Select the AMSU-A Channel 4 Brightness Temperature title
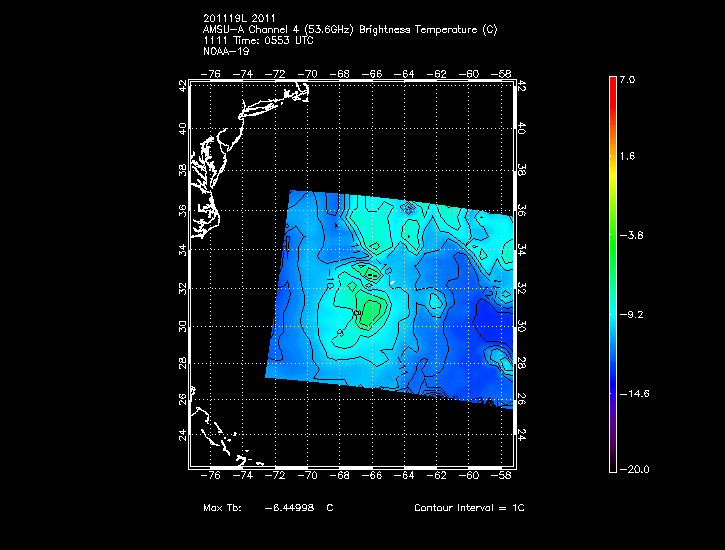 (350, 30)
